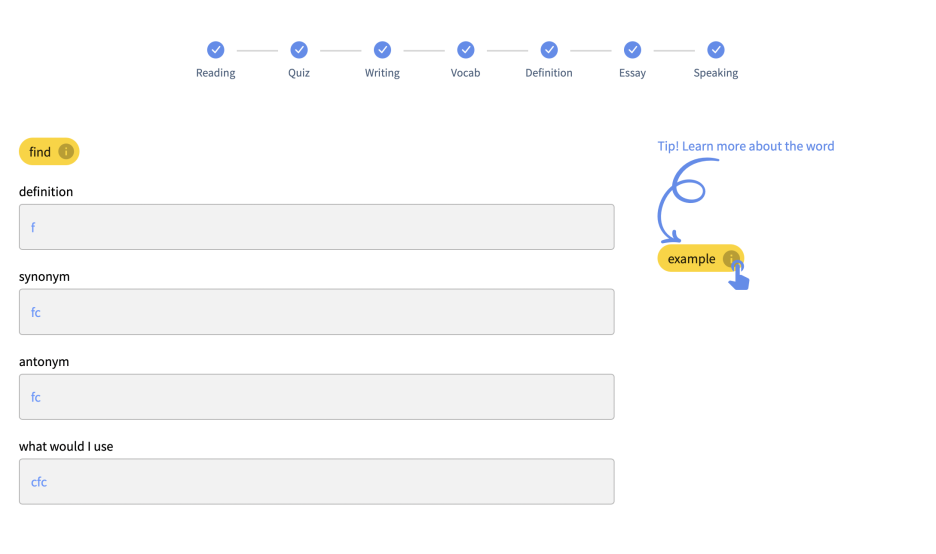Go to the Quiz step label
Image resolution: width=936 pixels, height=554 pixels.
[299, 73]
